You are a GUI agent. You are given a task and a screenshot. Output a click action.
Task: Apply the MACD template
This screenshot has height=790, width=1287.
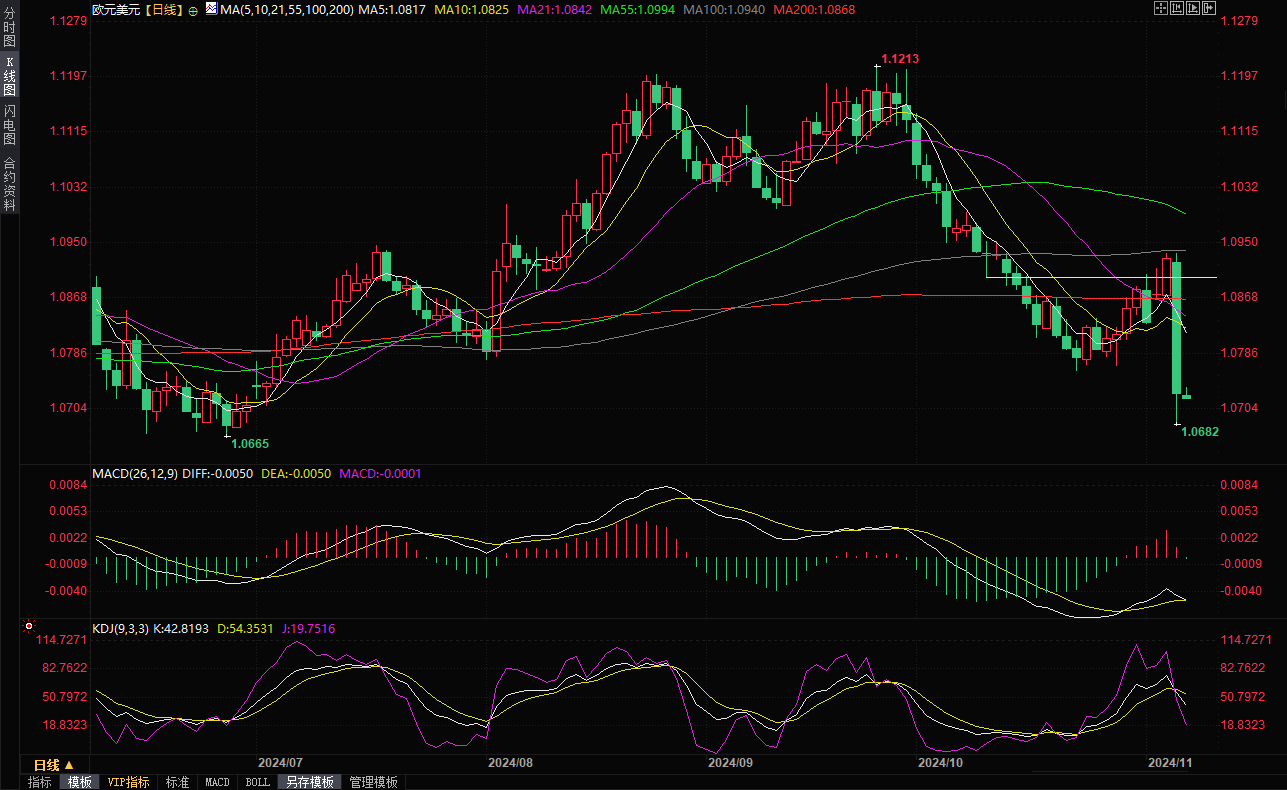click(x=217, y=782)
